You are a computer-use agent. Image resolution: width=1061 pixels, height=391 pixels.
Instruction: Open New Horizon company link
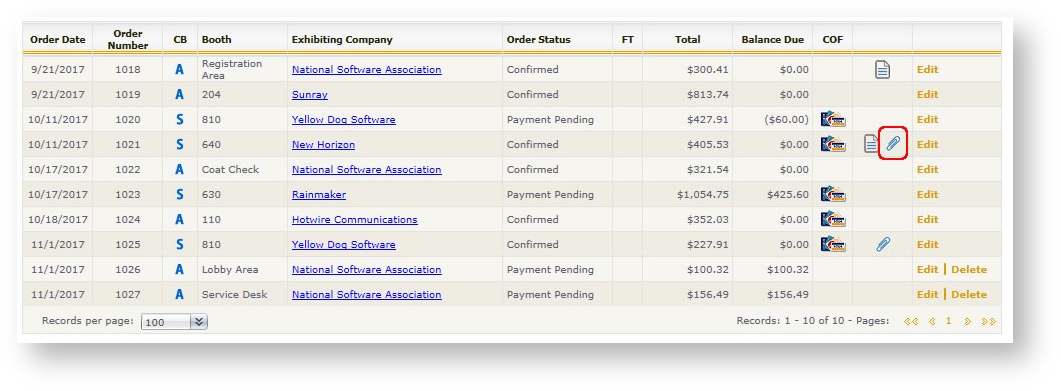pyautogui.click(x=323, y=144)
